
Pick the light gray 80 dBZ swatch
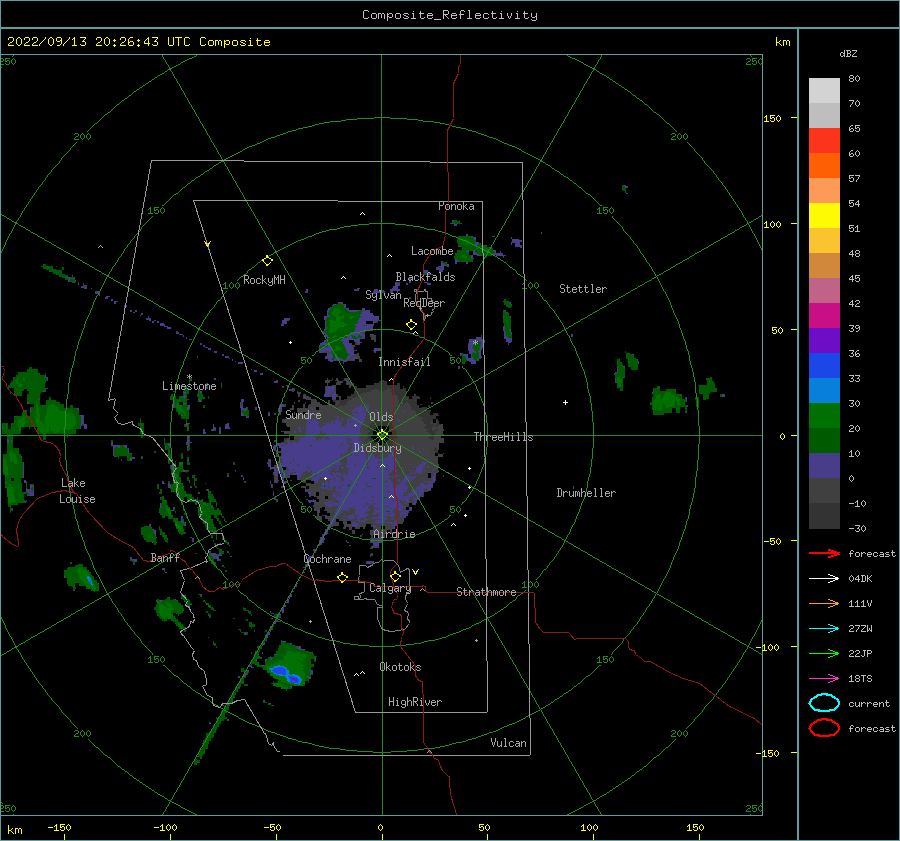point(824,91)
